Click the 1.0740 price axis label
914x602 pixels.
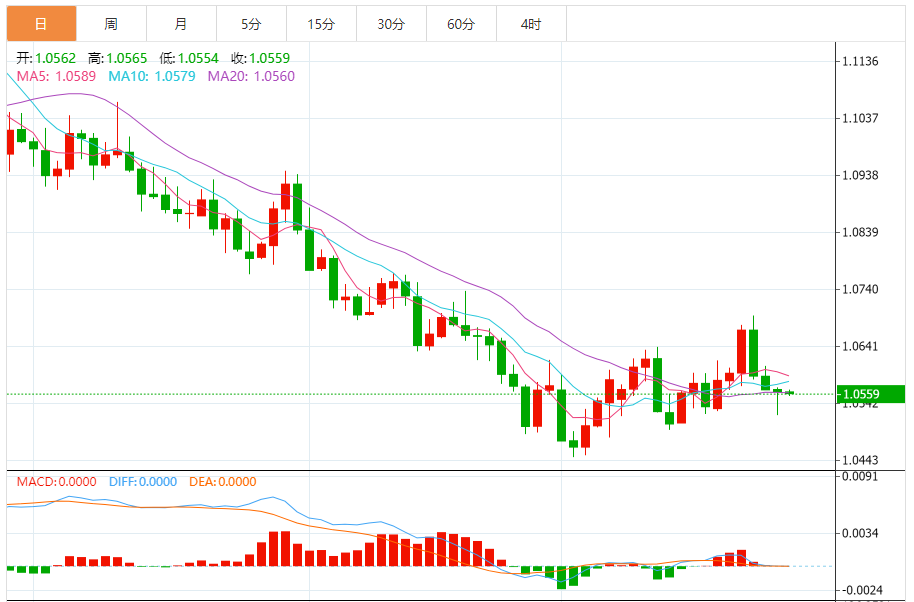click(860, 289)
